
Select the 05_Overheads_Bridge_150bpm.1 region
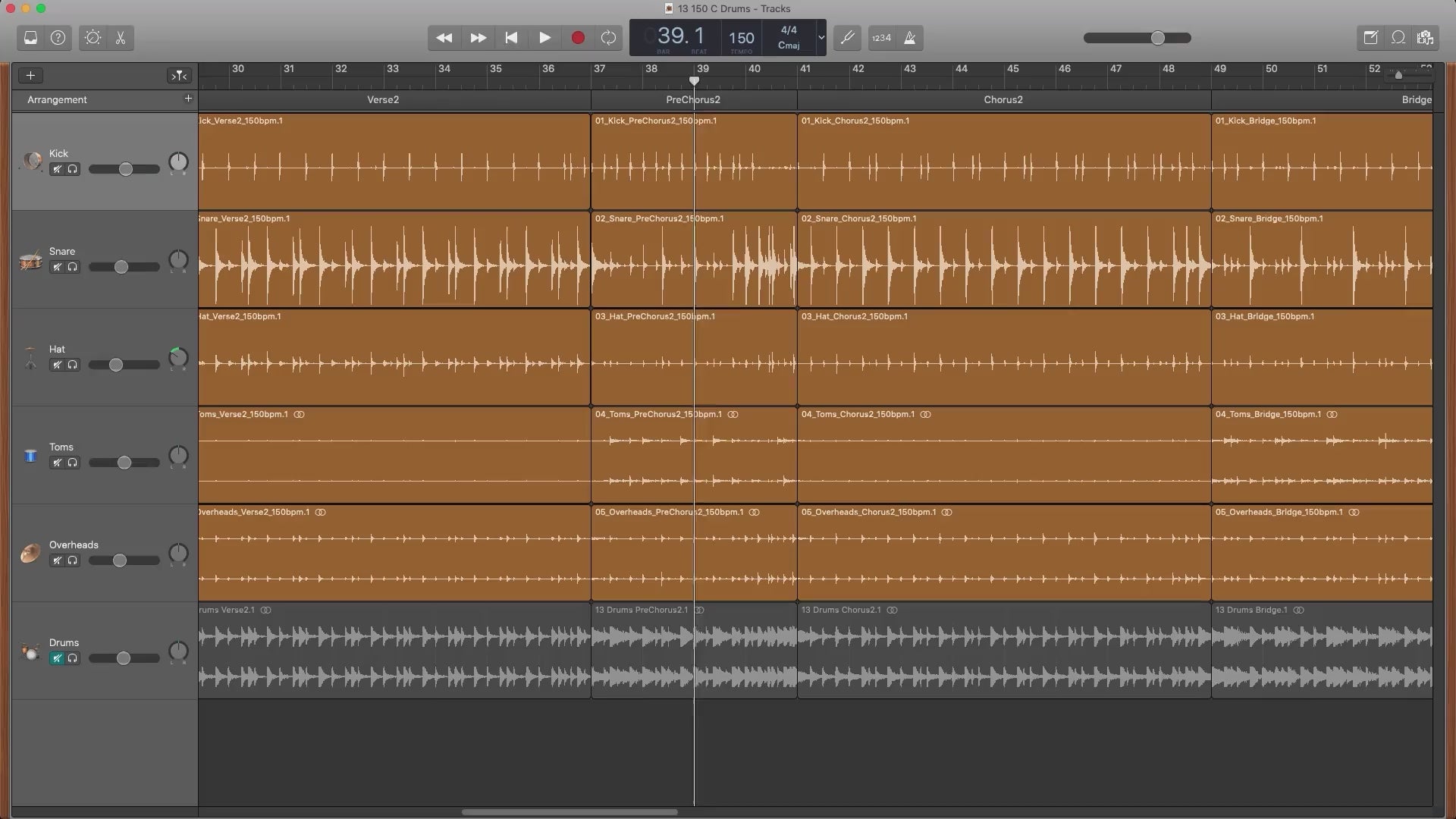(x=1323, y=553)
